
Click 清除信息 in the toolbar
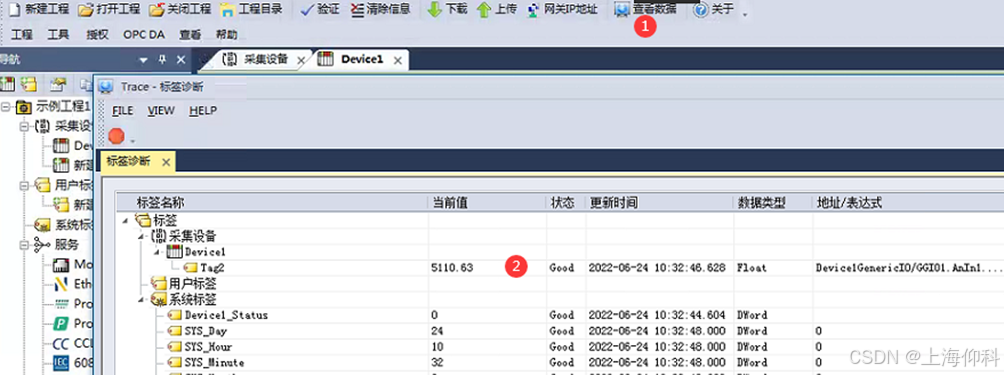coord(380,10)
